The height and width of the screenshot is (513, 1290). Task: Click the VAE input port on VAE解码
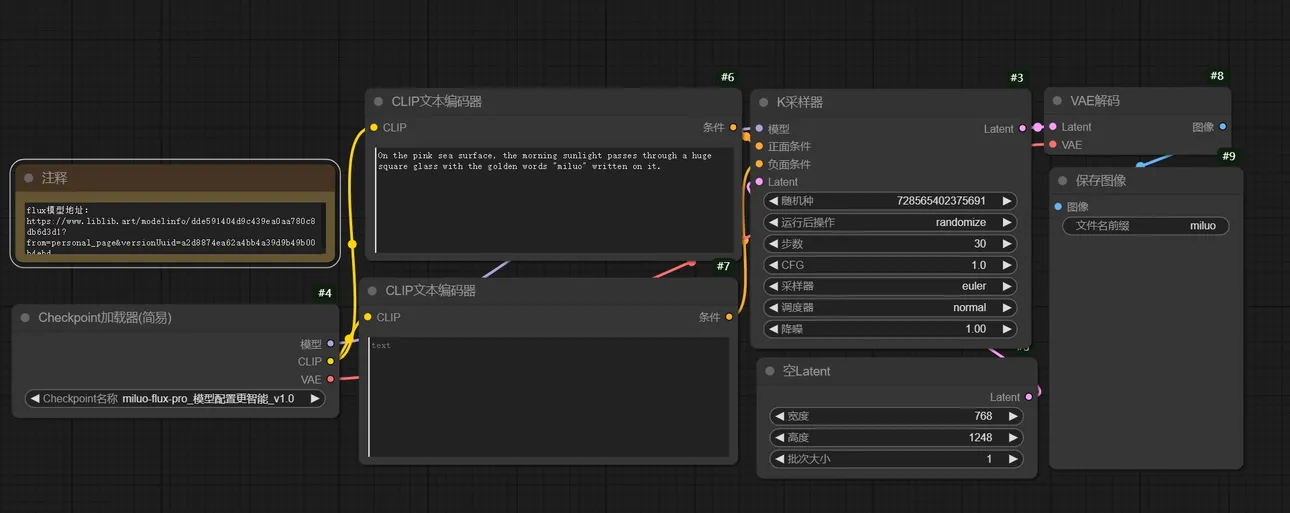click(1053, 145)
